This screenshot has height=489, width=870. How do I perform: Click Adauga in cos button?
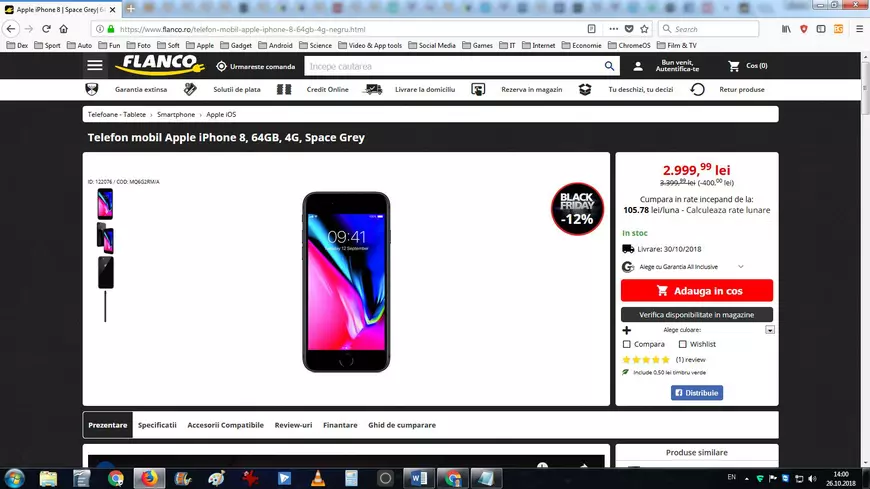point(697,290)
